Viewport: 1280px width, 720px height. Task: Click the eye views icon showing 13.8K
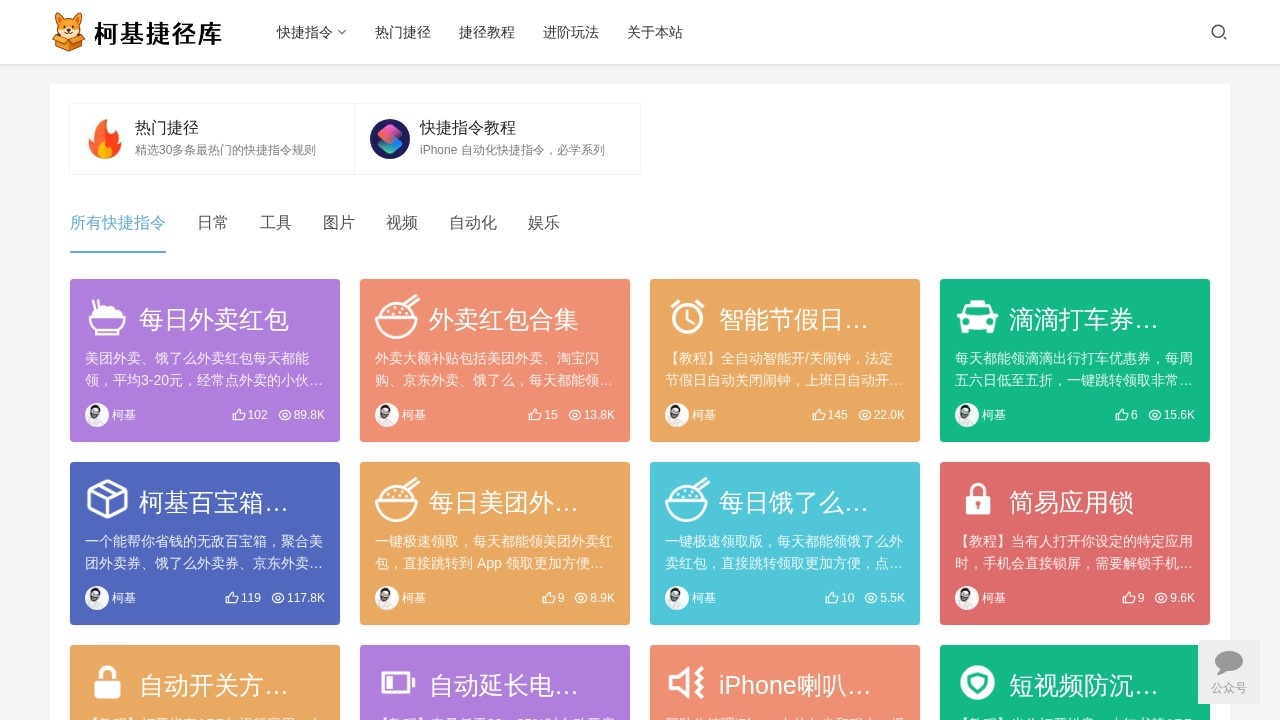[x=575, y=415]
